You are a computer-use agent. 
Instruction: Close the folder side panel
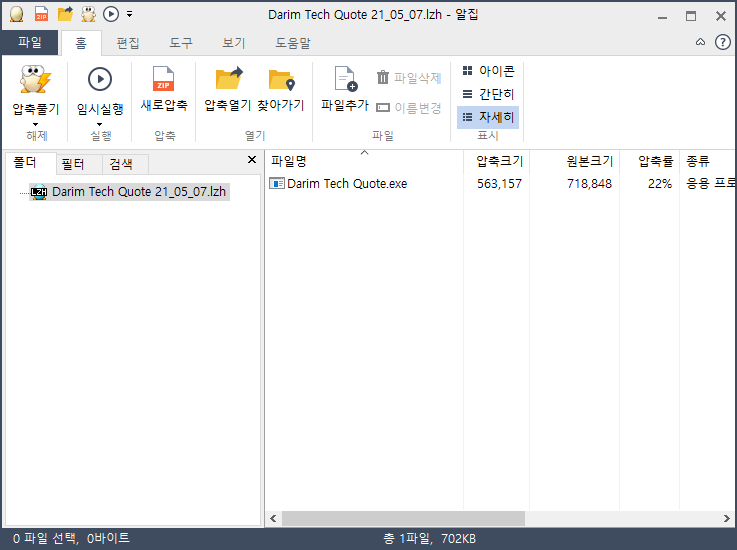click(252, 160)
